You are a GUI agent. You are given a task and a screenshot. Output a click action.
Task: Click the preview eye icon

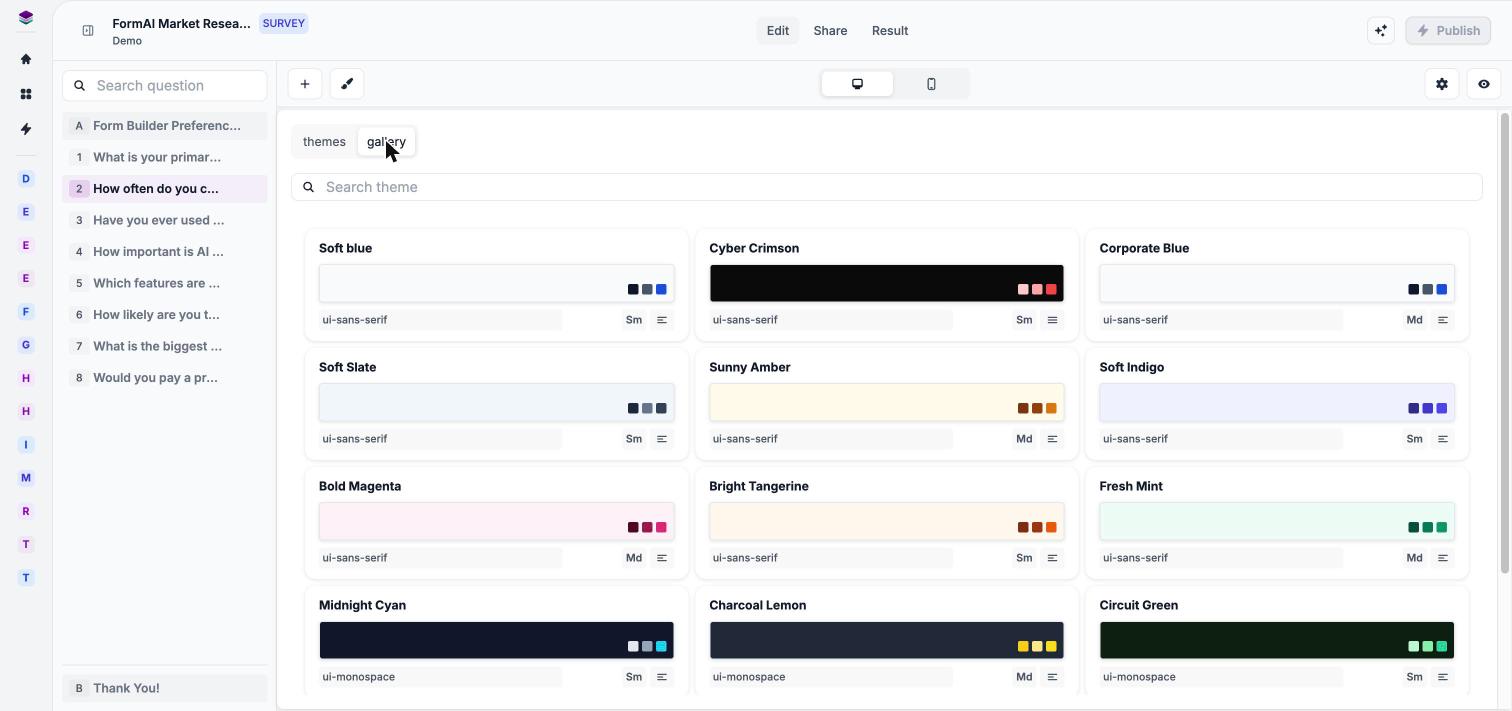[x=1484, y=84]
